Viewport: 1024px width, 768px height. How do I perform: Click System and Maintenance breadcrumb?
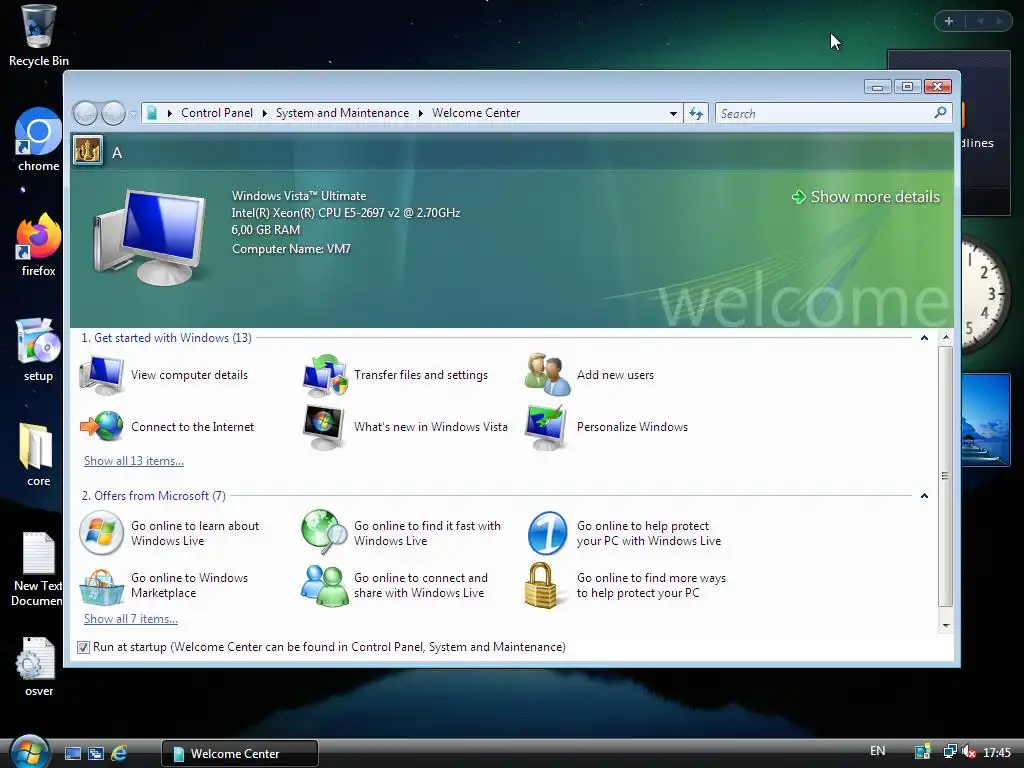pos(342,113)
